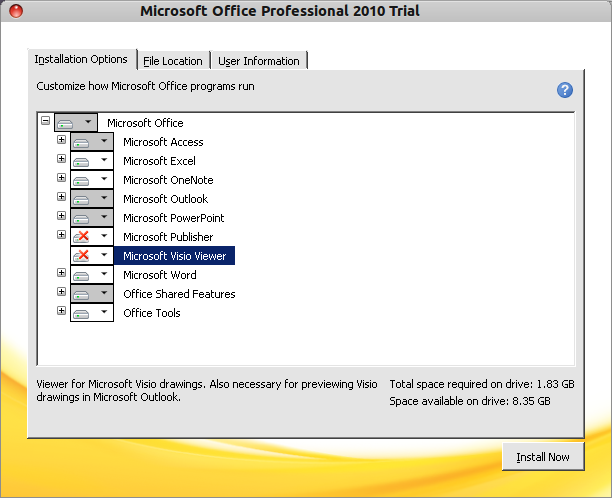Click the Install Now button
The width and height of the screenshot is (612, 498).
pos(543,457)
